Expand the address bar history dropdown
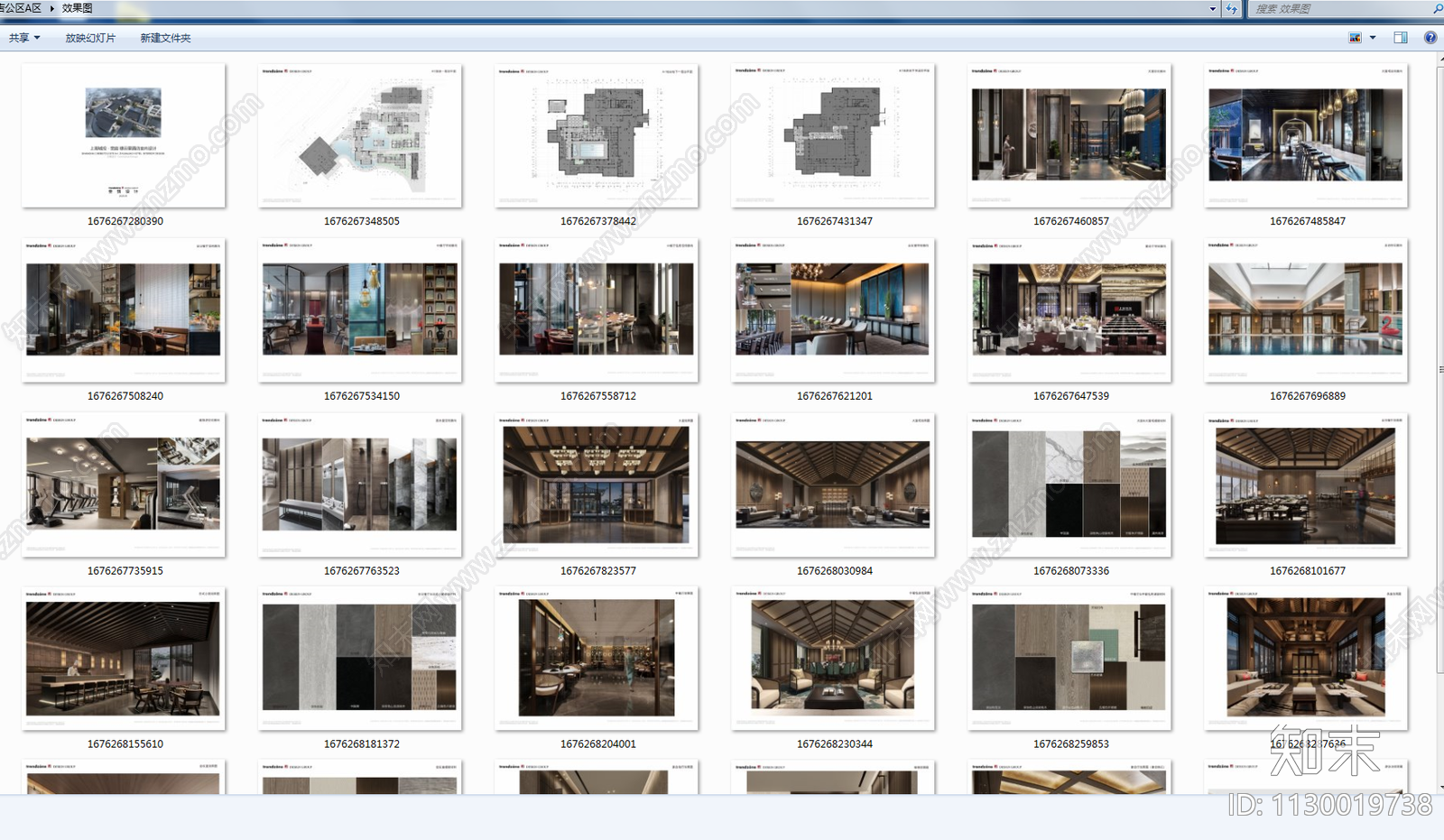 tap(1213, 9)
